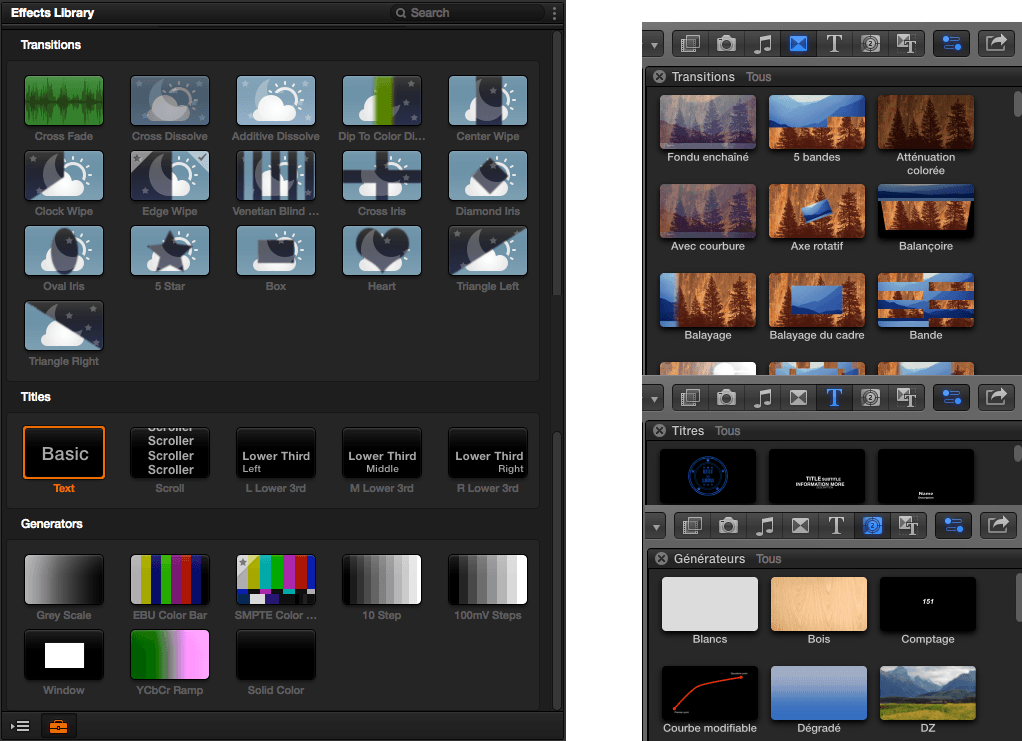Screen dimensions: 1022x741
Task: Open the toolbox icon in Effects Library footer
Action: tap(58, 727)
